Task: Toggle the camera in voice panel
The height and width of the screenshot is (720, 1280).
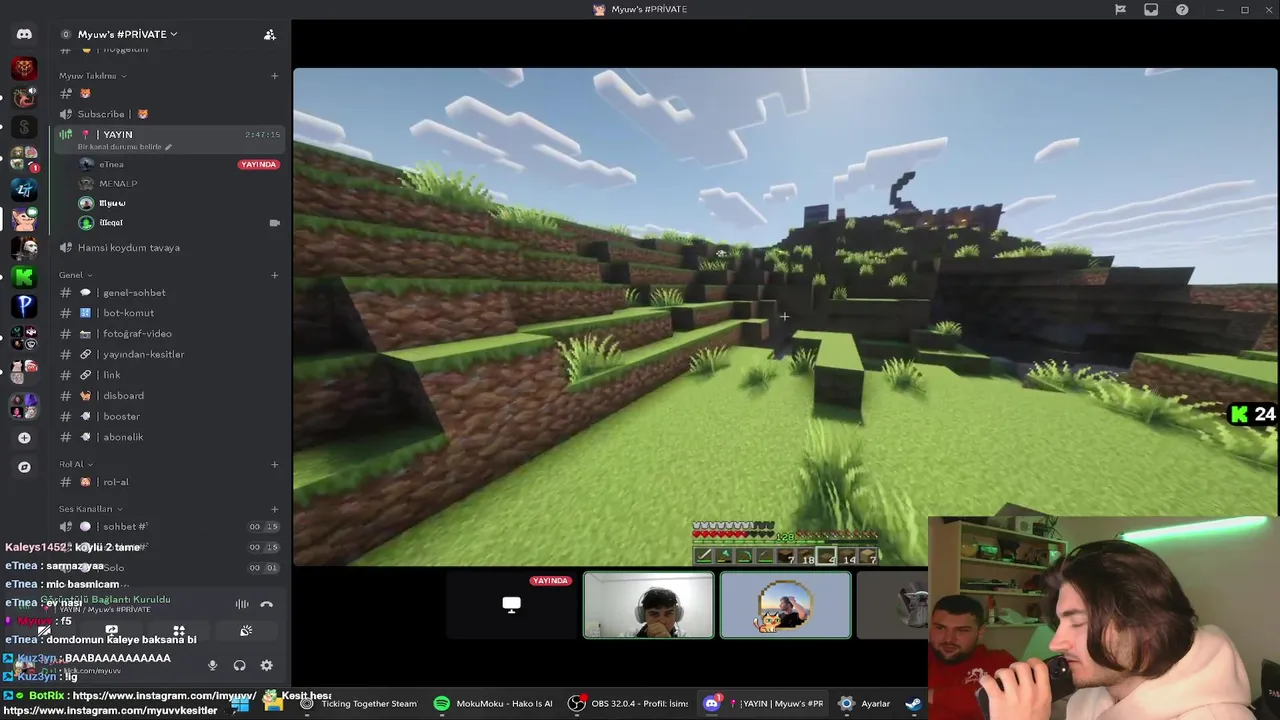Action: click(45, 631)
